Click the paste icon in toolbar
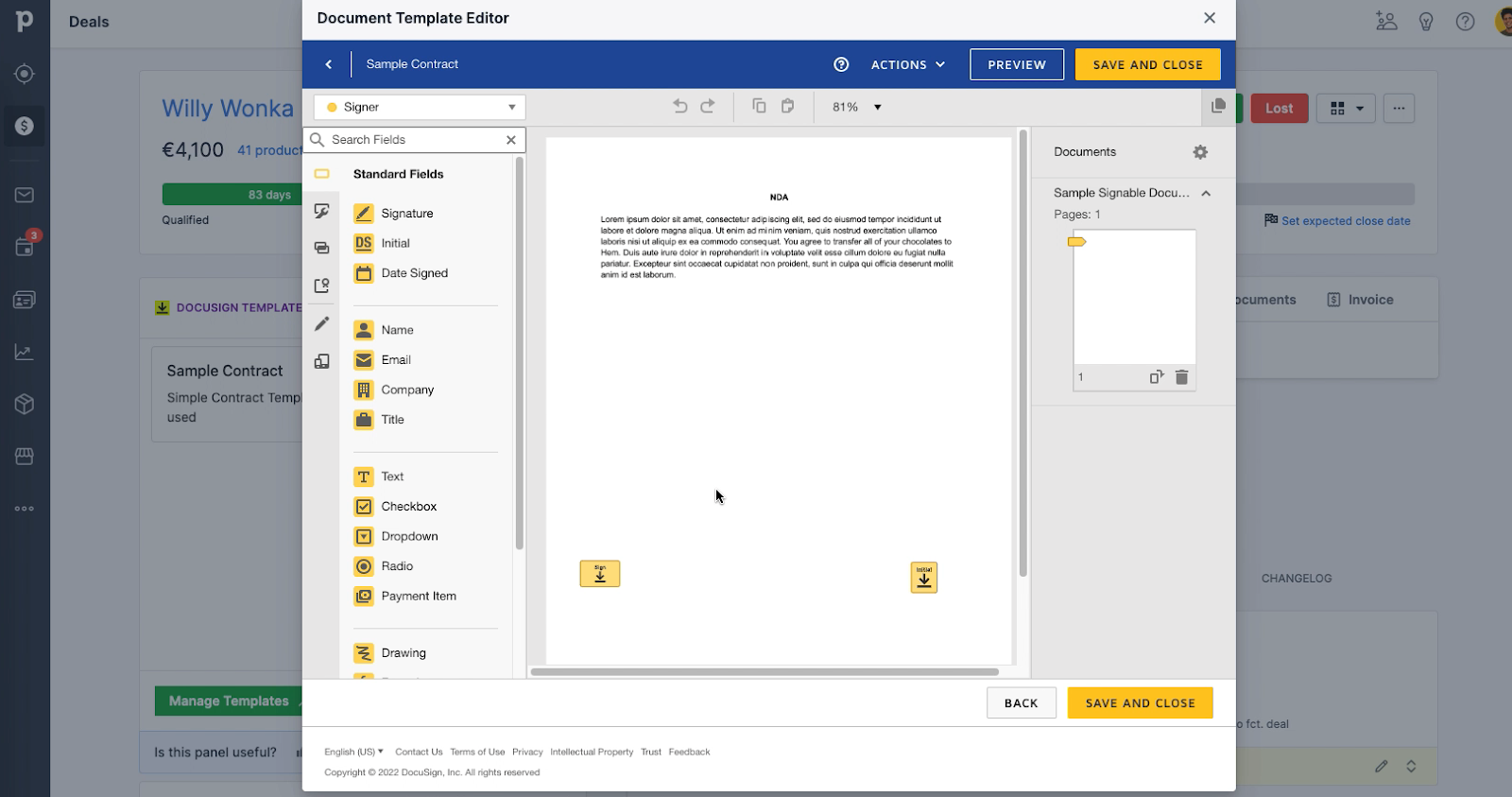Screen dimensions: 1512x797 [x=787, y=106]
